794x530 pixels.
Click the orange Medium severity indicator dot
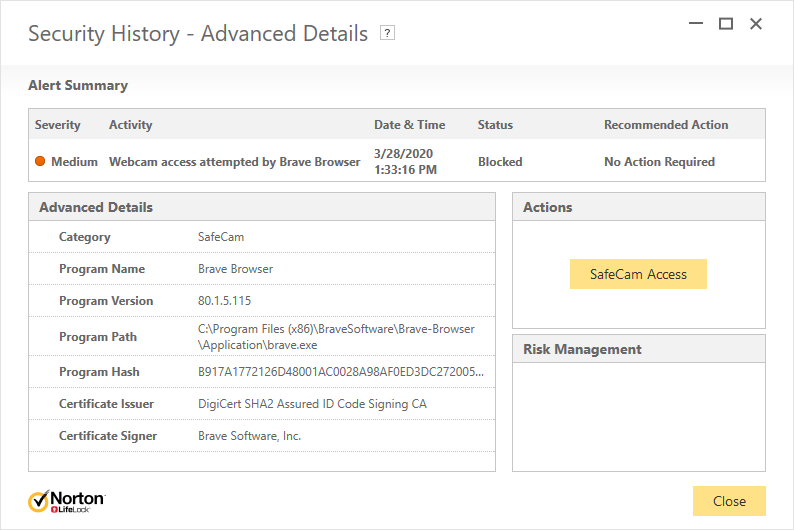coord(40,162)
